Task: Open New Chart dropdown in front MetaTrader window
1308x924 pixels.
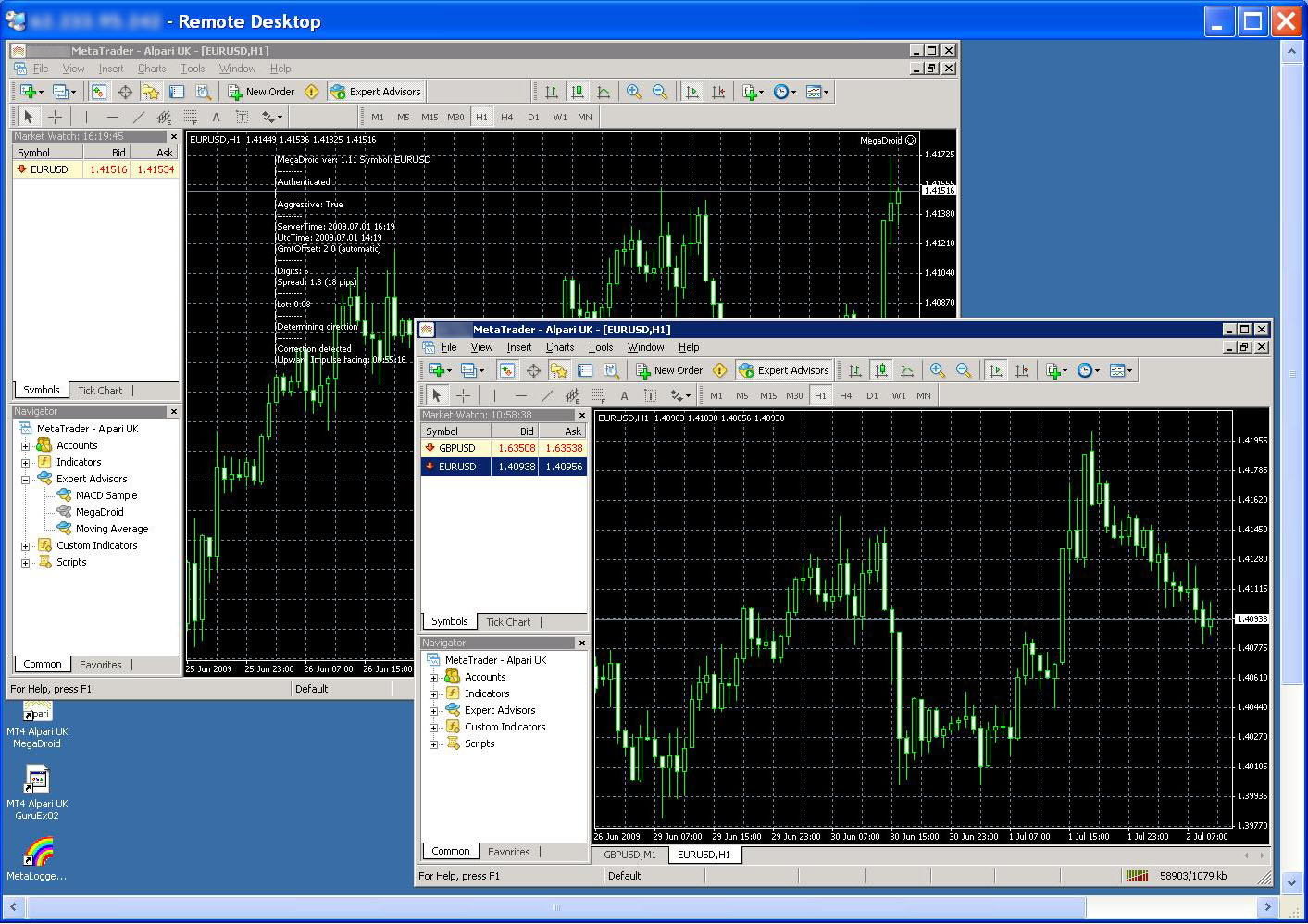Action: point(440,370)
